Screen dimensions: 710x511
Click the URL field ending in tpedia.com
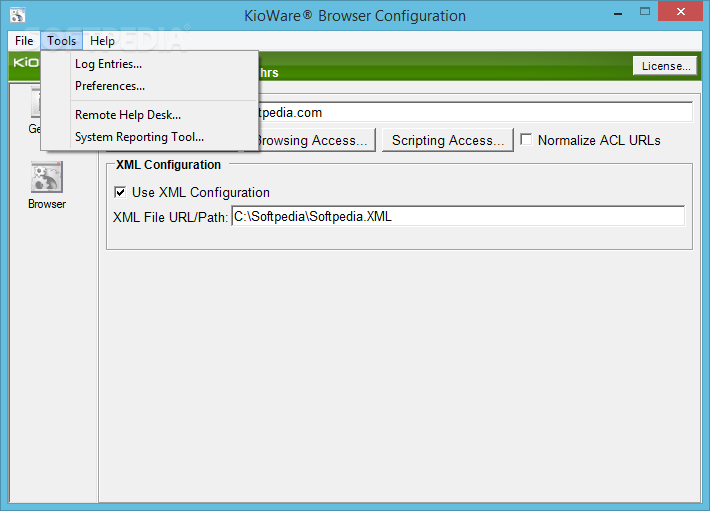(x=475, y=112)
